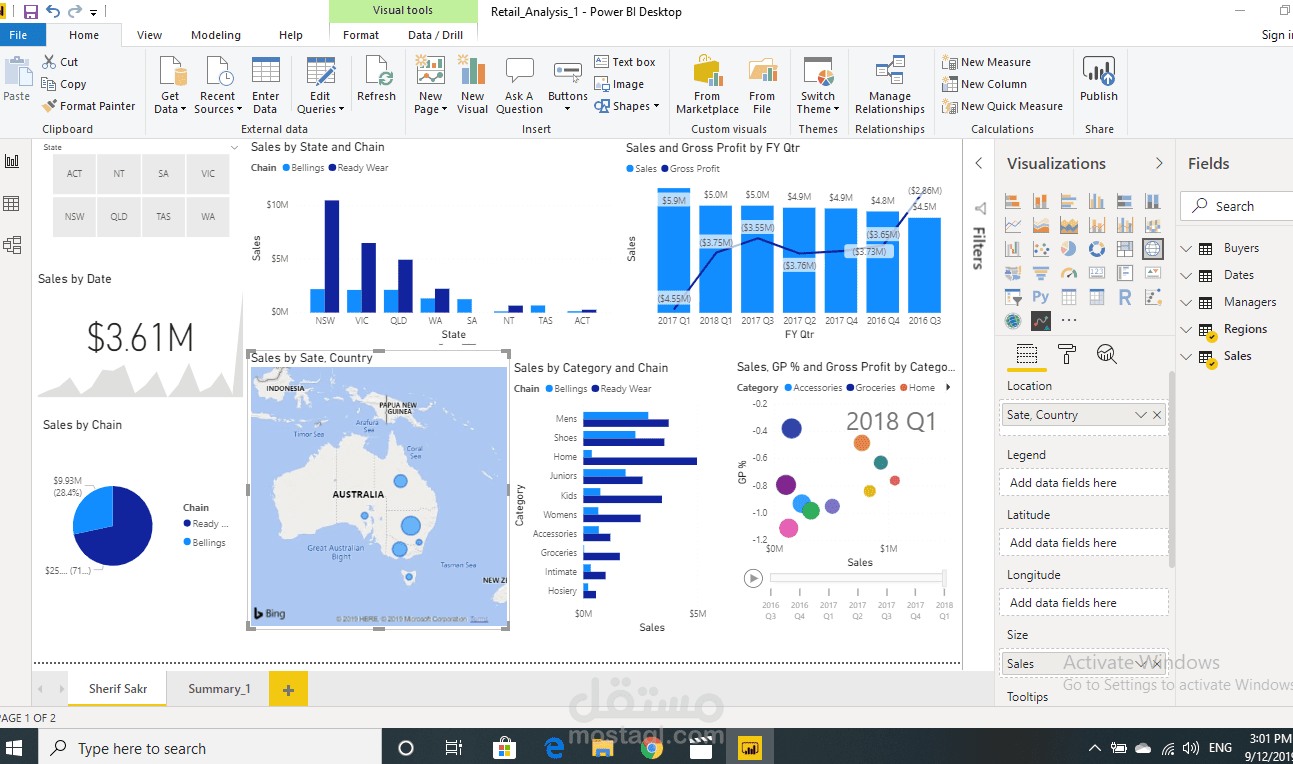Image resolution: width=1293 pixels, height=764 pixels.
Task: Toggle the NSW state slicer tile
Action: (75, 216)
